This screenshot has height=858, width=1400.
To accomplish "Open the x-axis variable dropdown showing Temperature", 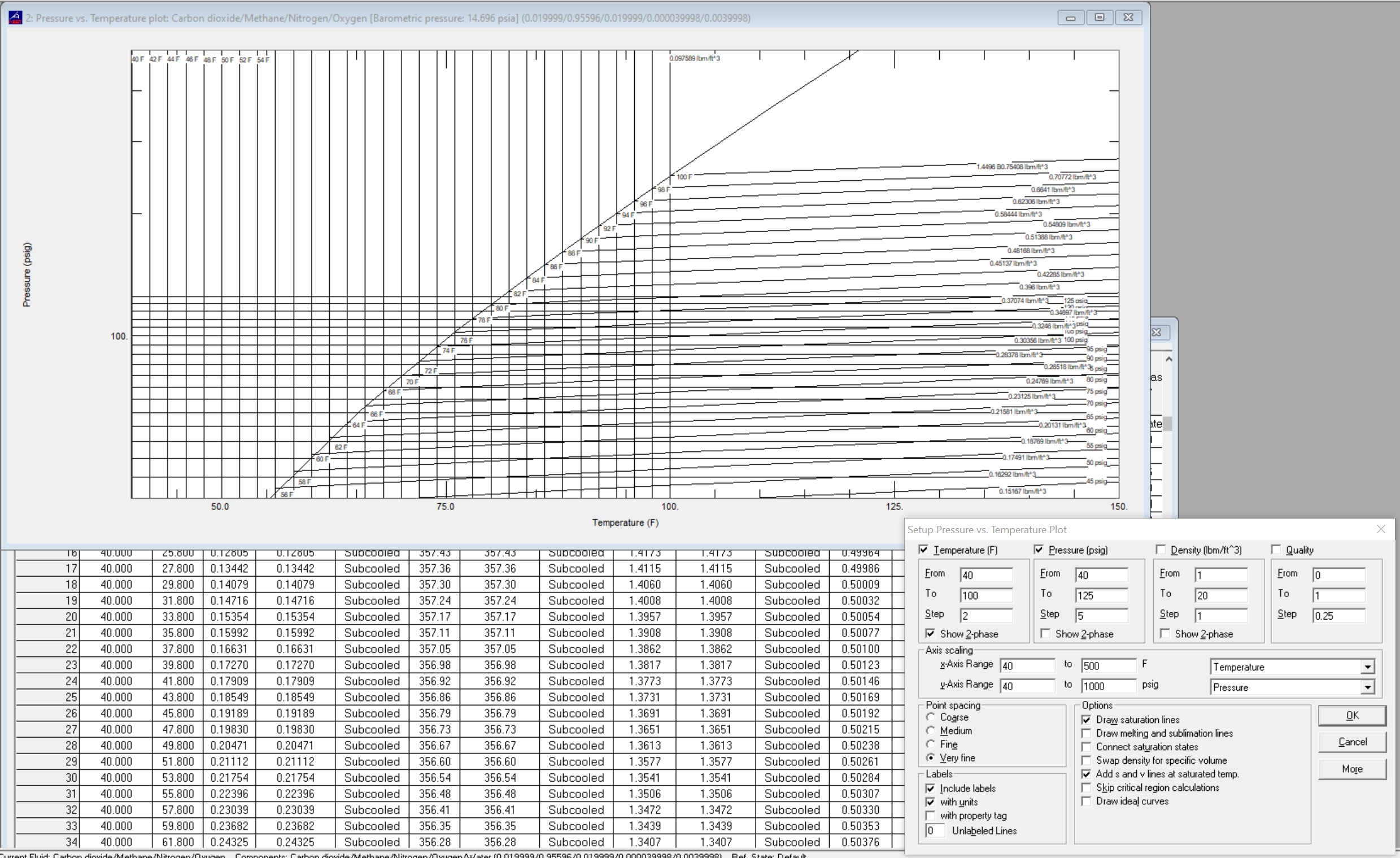I will (1368, 667).
